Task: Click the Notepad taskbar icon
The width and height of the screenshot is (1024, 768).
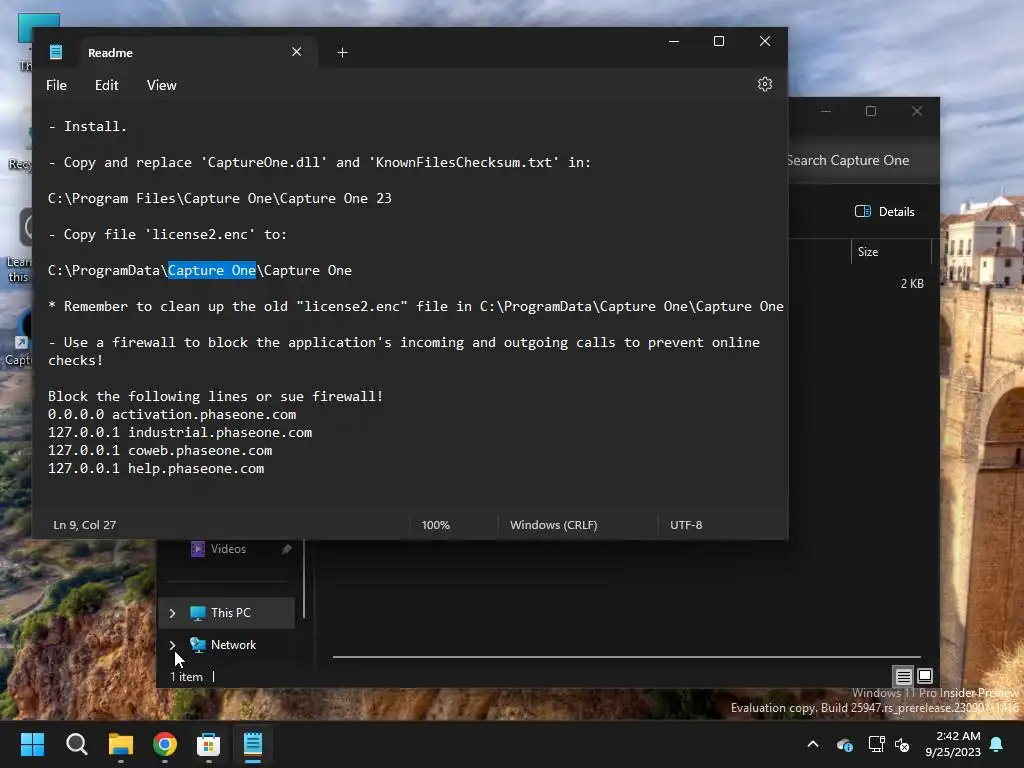Action: (x=253, y=744)
